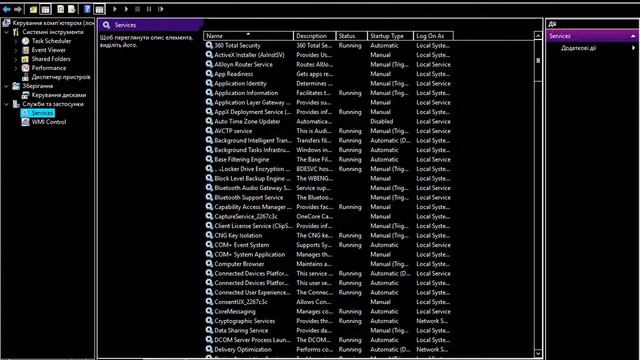Click the Shared Folders icon in tree
Viewport: 640px width, 360px height.
(25, 59)
